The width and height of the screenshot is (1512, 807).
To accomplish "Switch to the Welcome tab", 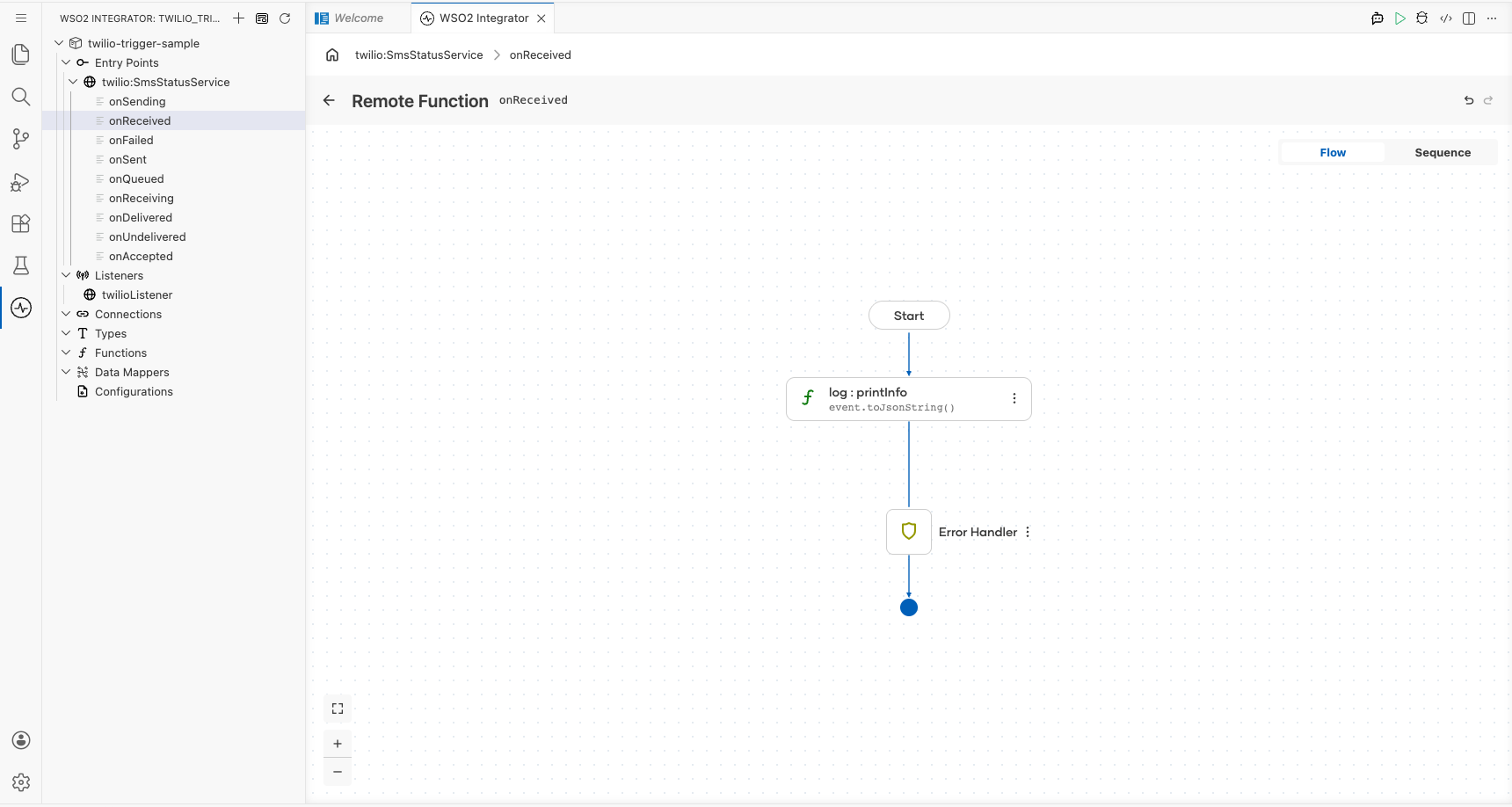I will click(359, 18).
